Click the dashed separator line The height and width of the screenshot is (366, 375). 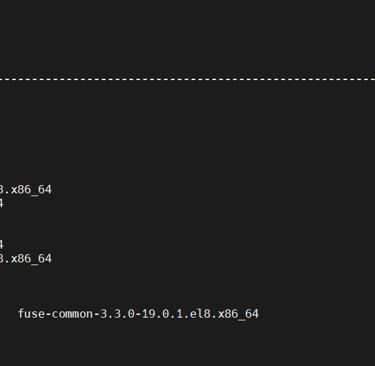(x=187, y=80)
